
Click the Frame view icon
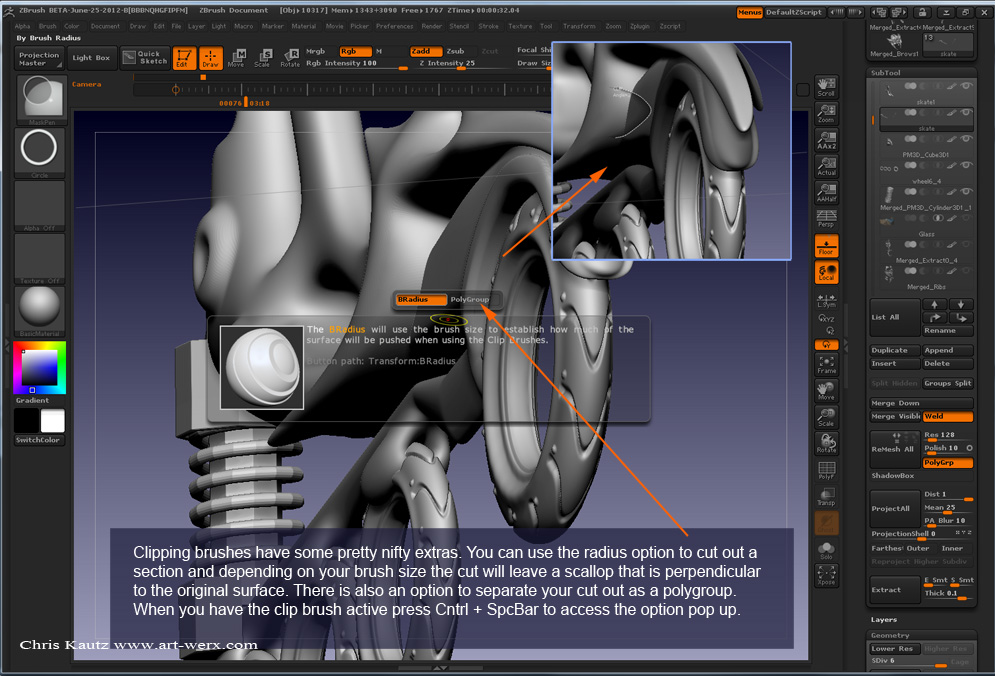826,364
